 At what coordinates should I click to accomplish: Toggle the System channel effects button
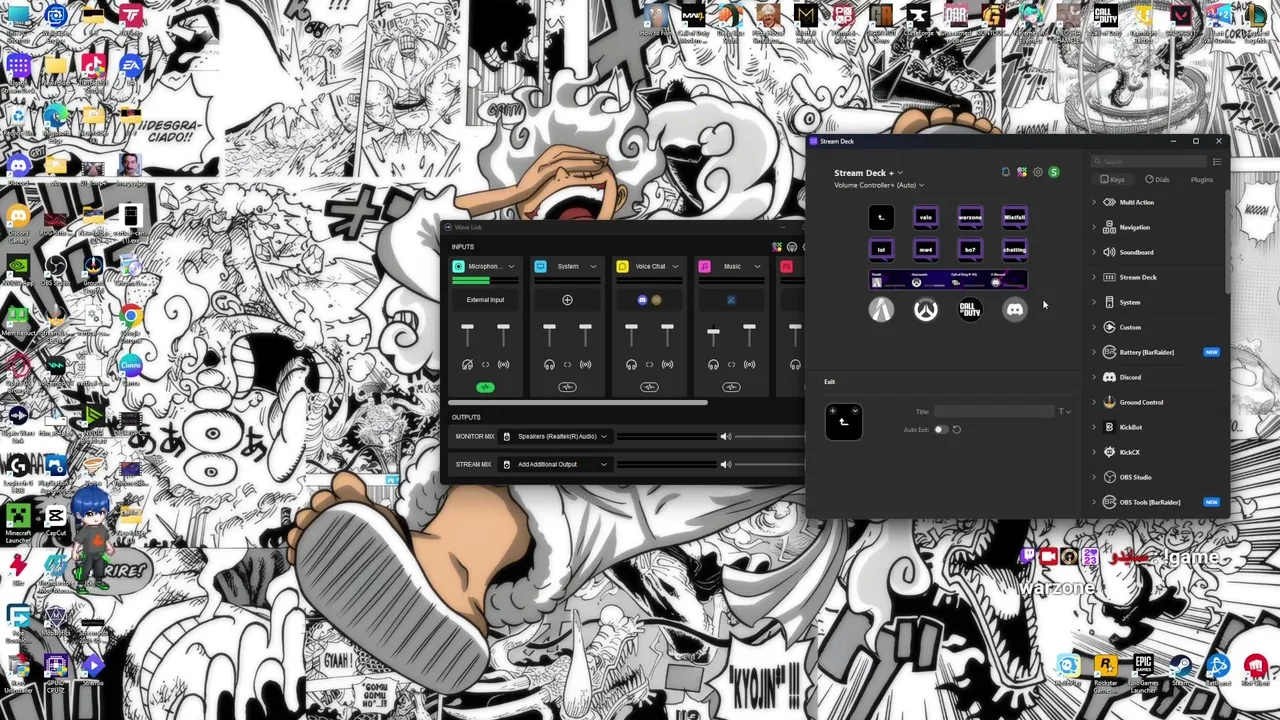[x=567, y=387]
